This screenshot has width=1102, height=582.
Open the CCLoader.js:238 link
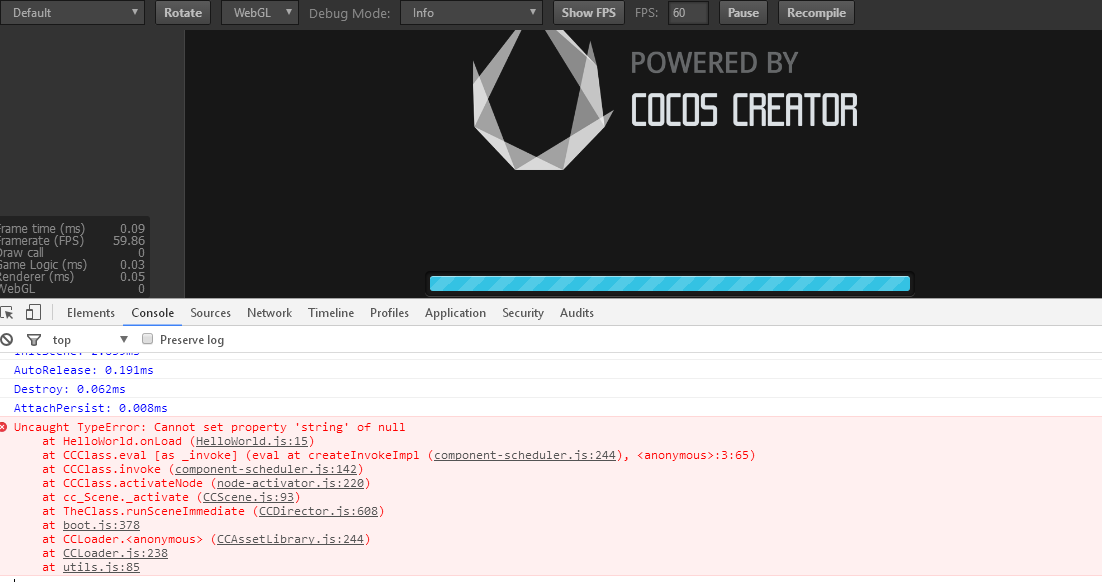(115, 554)
